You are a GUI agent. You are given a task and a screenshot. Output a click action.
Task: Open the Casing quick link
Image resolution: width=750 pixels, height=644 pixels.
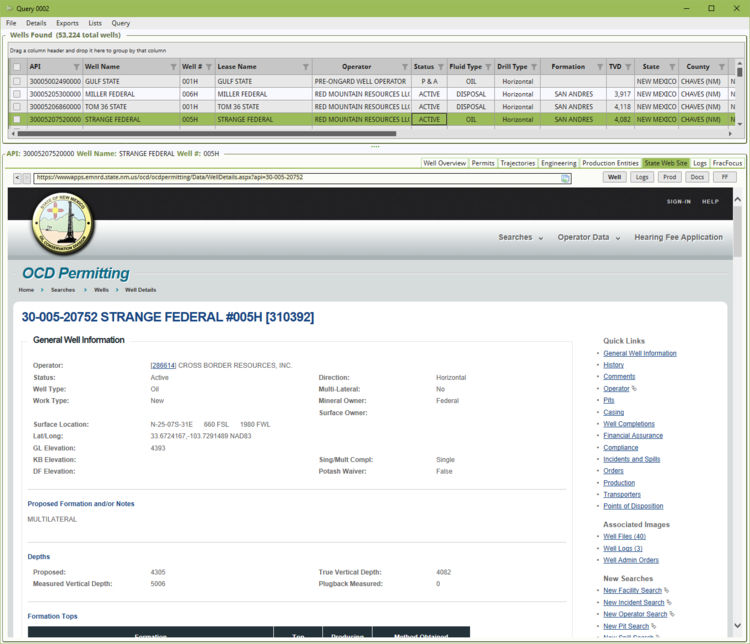(613, 412)
